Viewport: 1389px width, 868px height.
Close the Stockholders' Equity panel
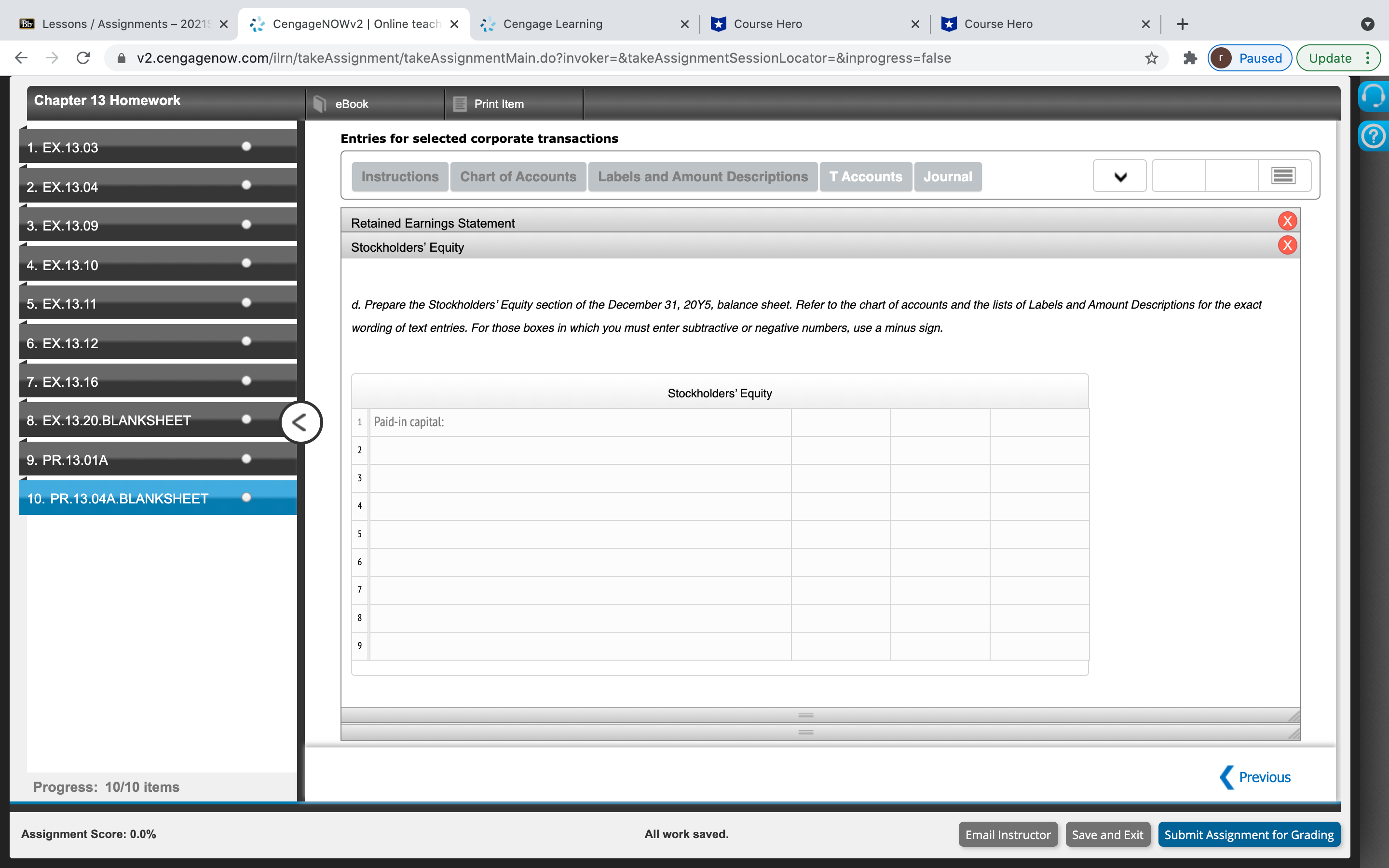1287,246
